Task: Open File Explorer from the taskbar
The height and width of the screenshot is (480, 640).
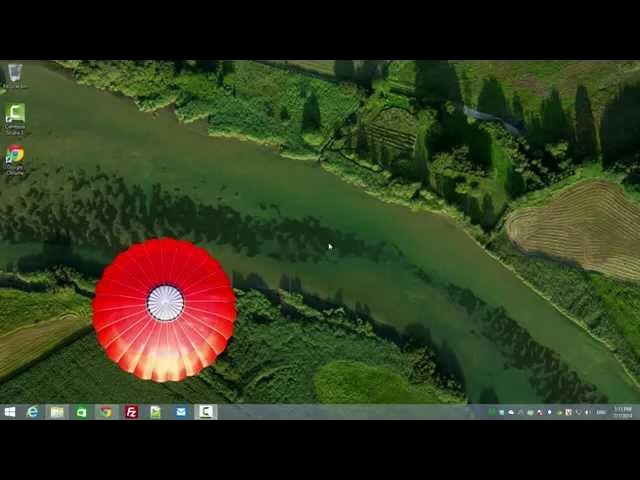Action: (57, 411)
